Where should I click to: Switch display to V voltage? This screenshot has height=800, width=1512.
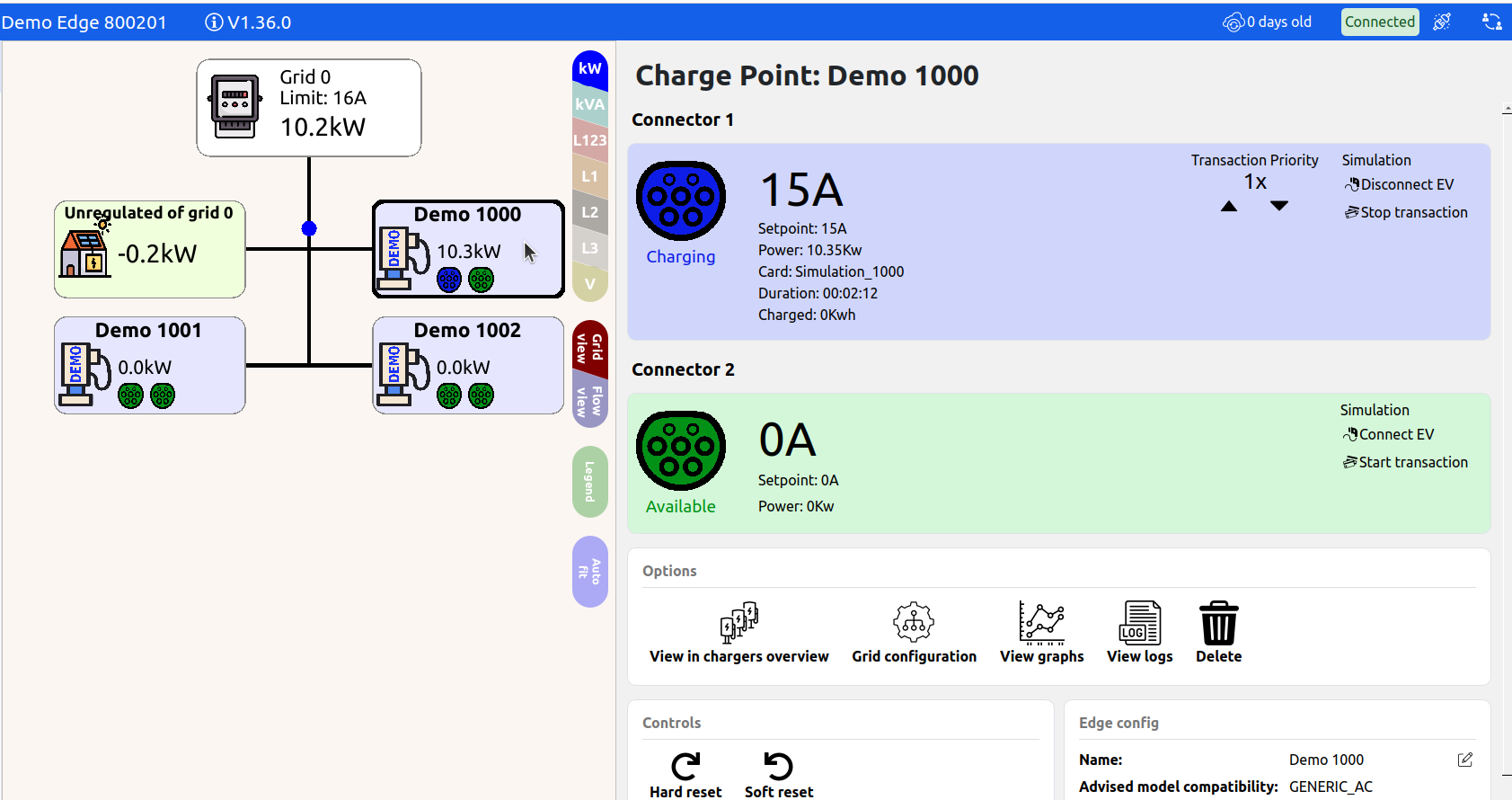[590, 284]
